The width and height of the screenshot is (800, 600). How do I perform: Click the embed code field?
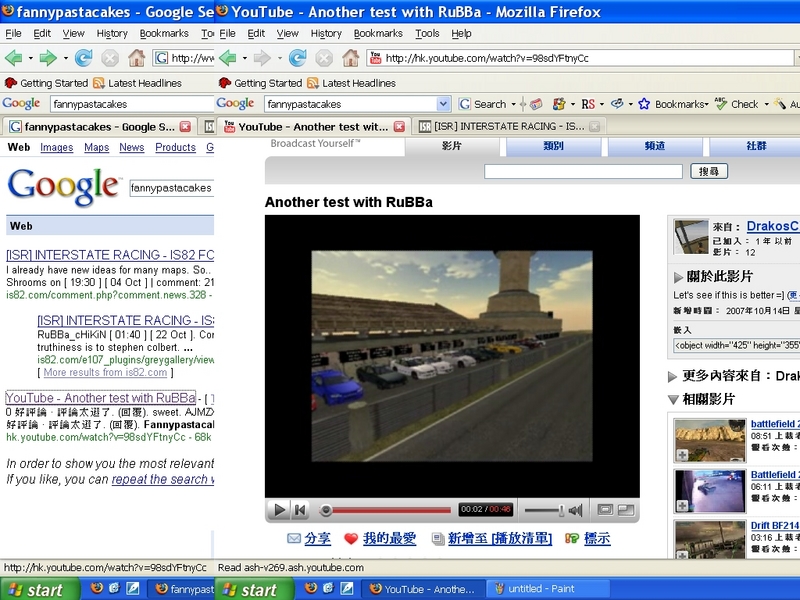[736, 345]
